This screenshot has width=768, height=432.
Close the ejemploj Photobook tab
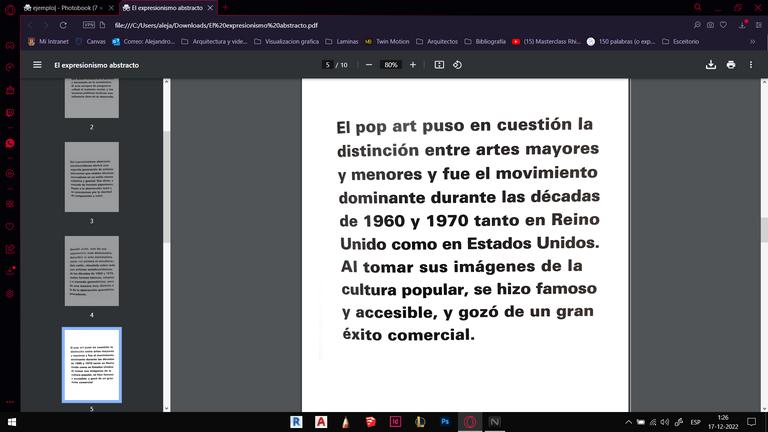tap(111, 8)
